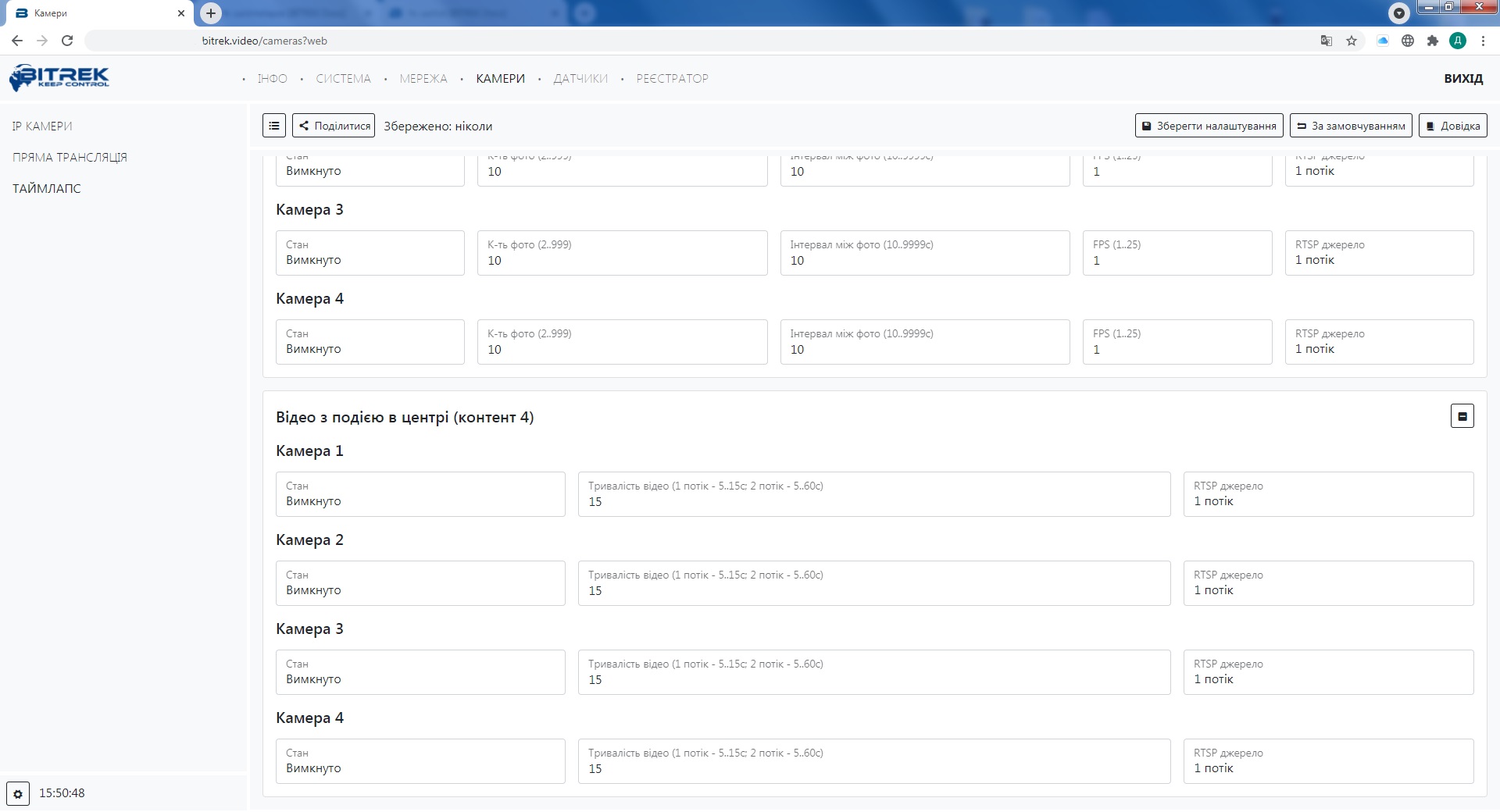Open Стан dropdown for Камера 1 video
Image resolution: width=1500 pixels, height=812 pixels.
(x=420, y=494)
